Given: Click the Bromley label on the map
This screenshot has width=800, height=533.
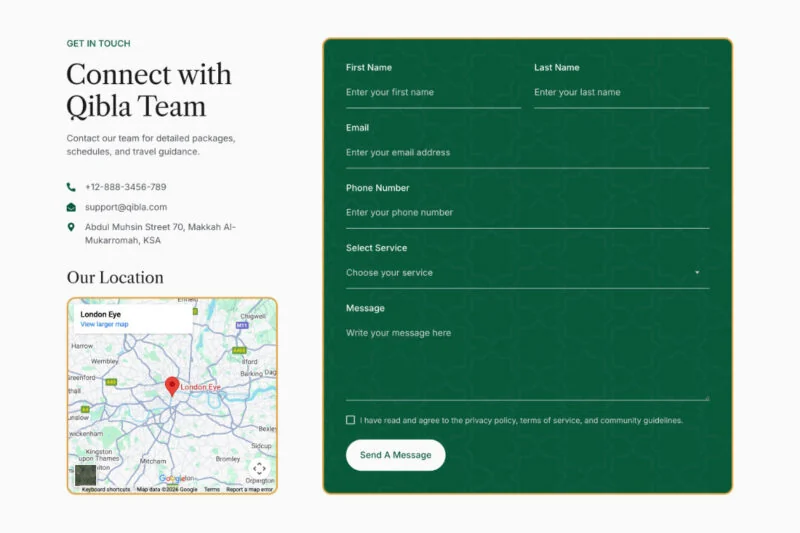Looking at the screenshot, I should 228,459.
